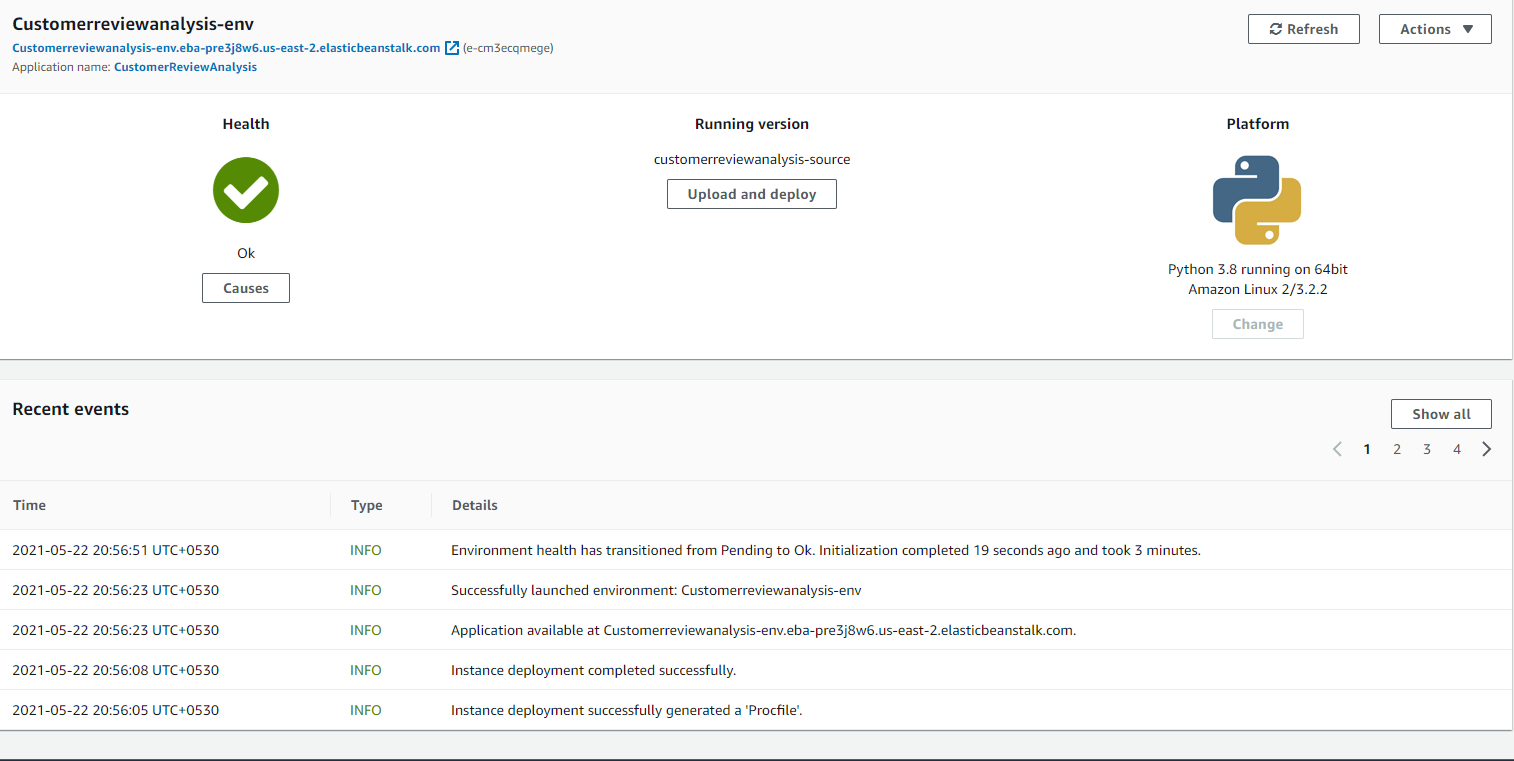The image size is (1514, 761).
Task: Click event 'Application available at' details
Action: 764,630
